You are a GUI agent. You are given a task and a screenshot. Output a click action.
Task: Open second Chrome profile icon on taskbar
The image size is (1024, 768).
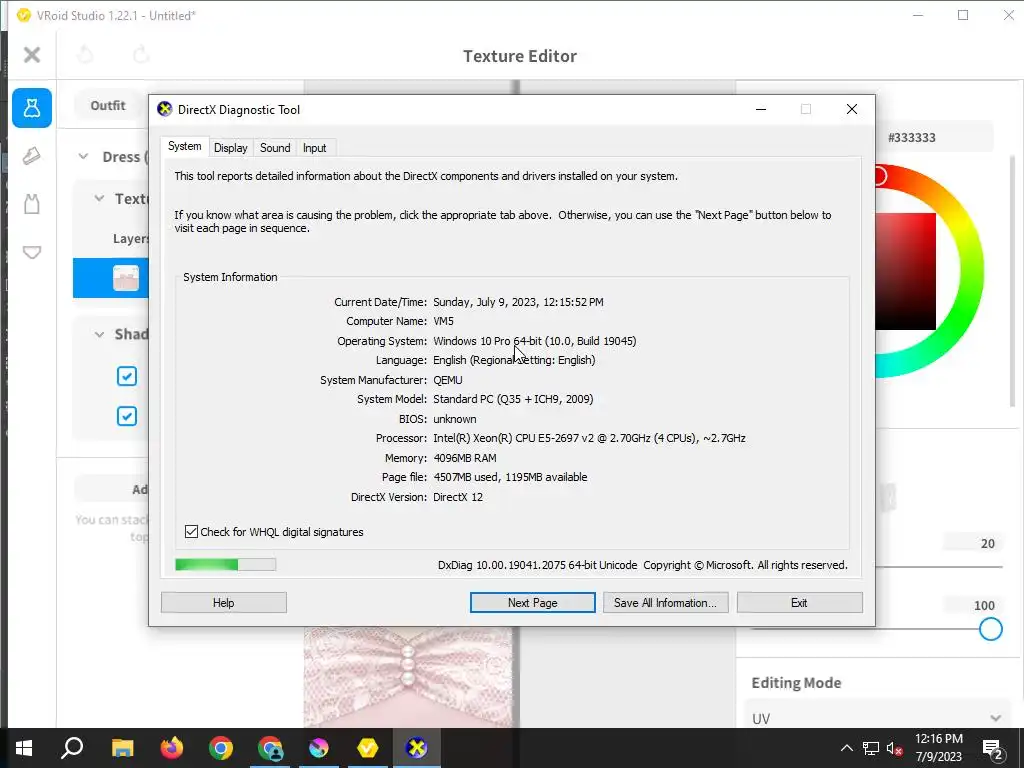(x=270, y=748)
